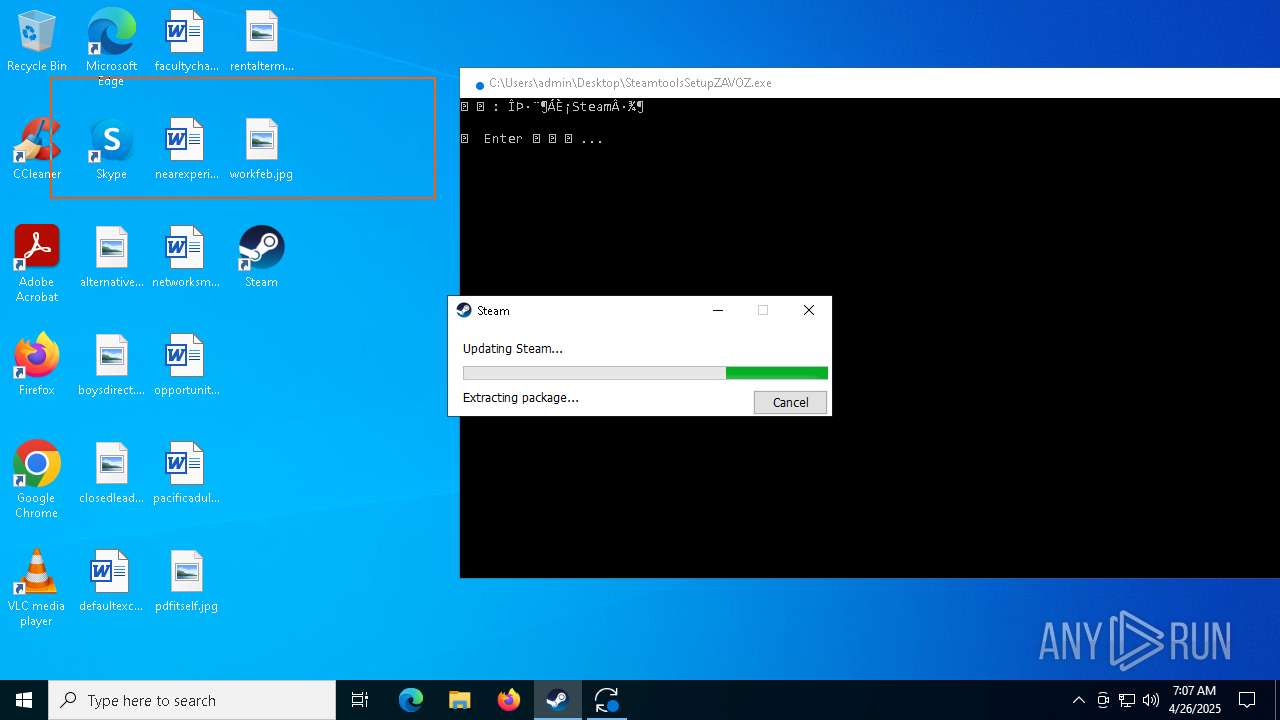This screenshot has height=720, width=1280.
Task: Click the Extracting package... status text
Action: 520,398
